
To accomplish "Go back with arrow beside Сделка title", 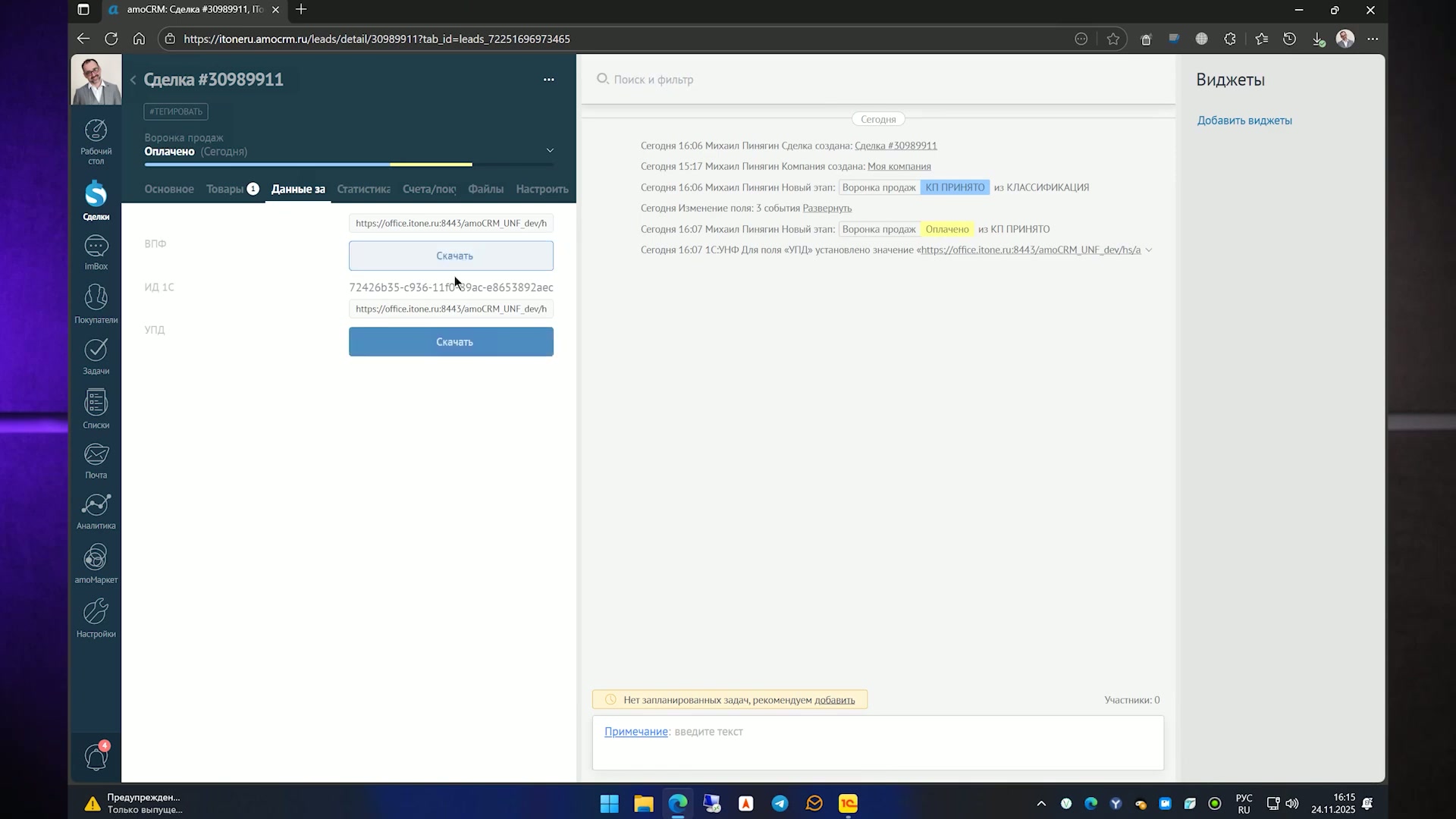I will [133, 80].
